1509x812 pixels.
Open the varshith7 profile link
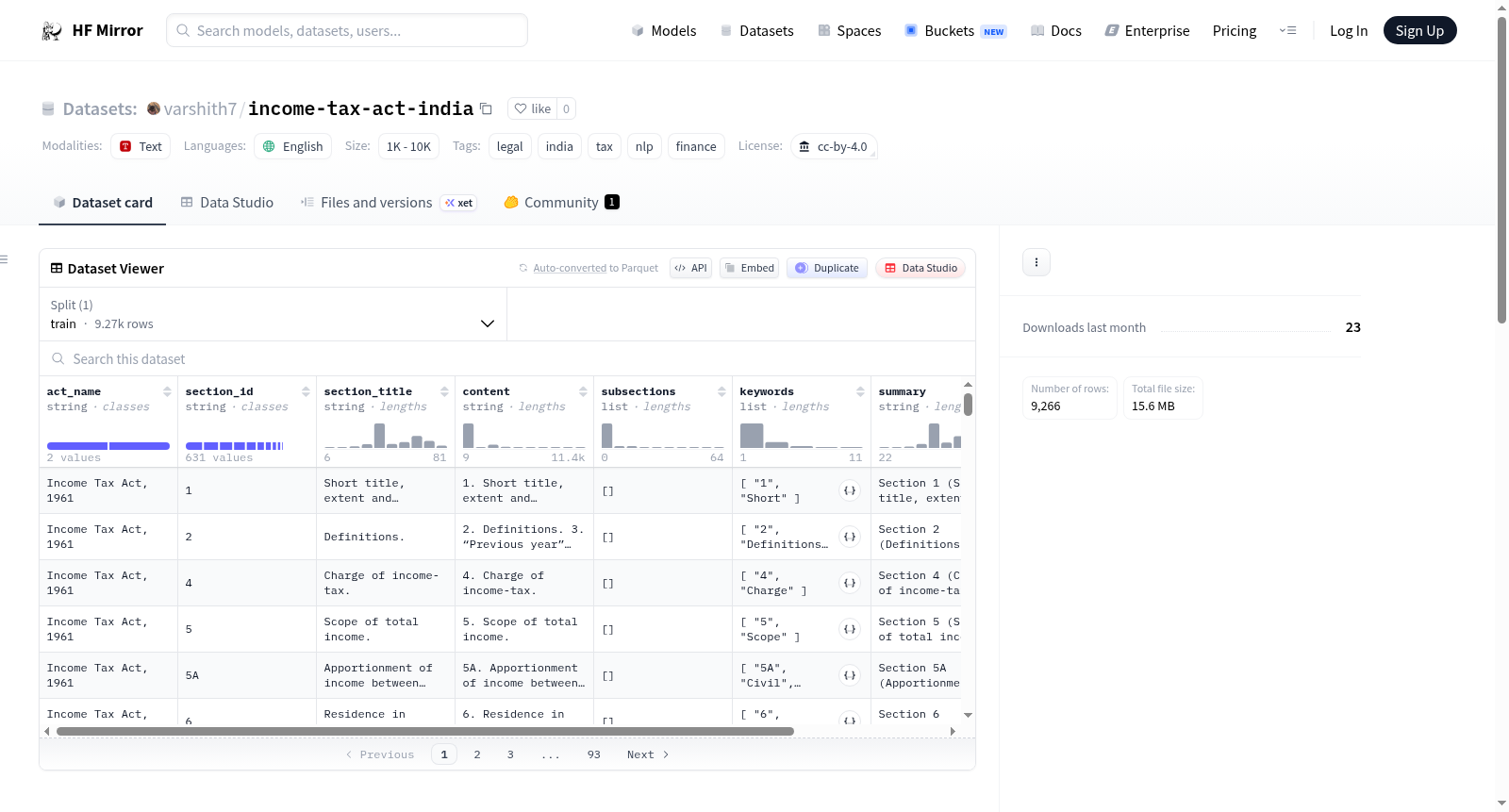tap(200, 108)
